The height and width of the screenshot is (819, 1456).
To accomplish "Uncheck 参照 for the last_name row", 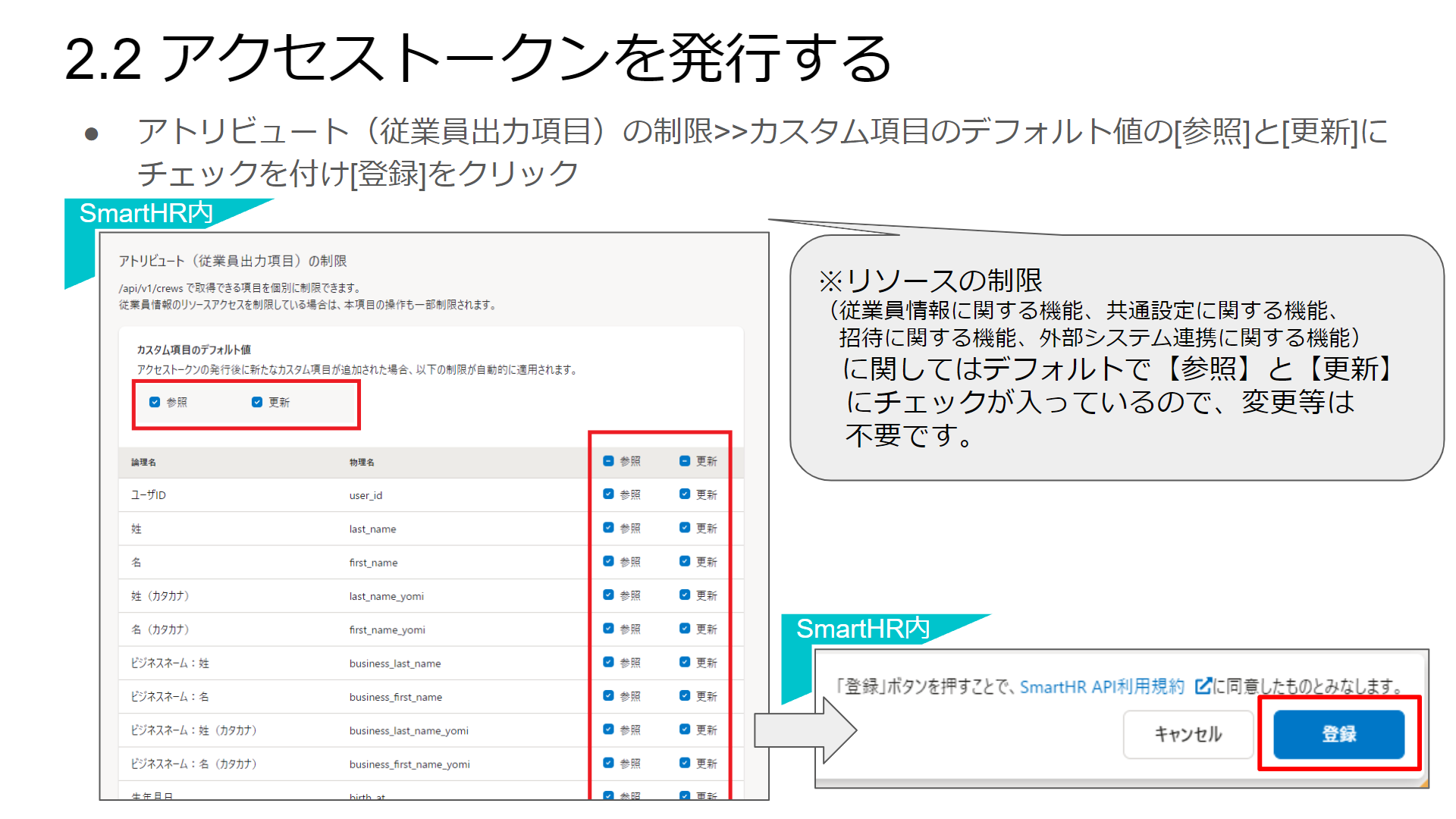I will coord(608,528).
